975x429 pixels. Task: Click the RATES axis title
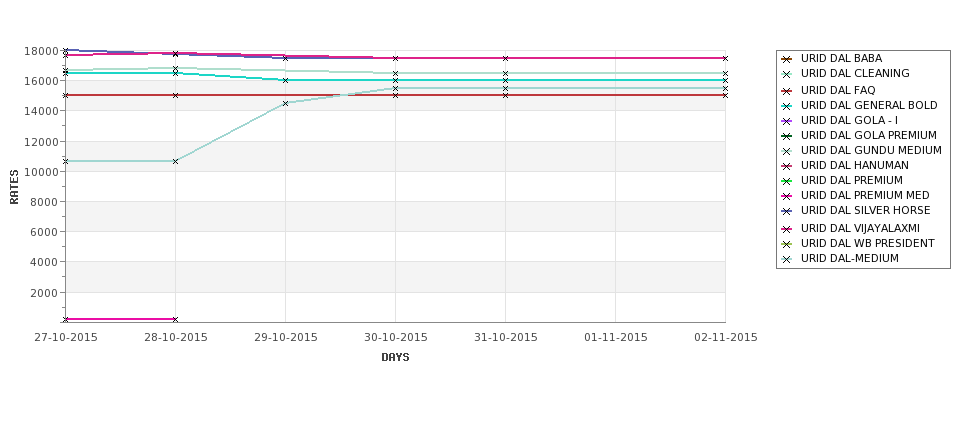point(14,187)
